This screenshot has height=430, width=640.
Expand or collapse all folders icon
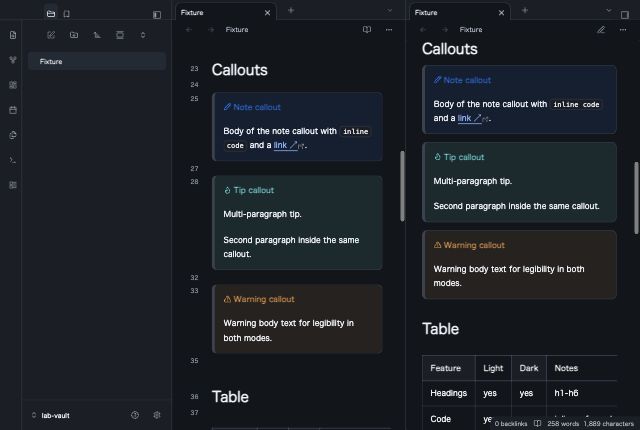click(x=143, y=35)
